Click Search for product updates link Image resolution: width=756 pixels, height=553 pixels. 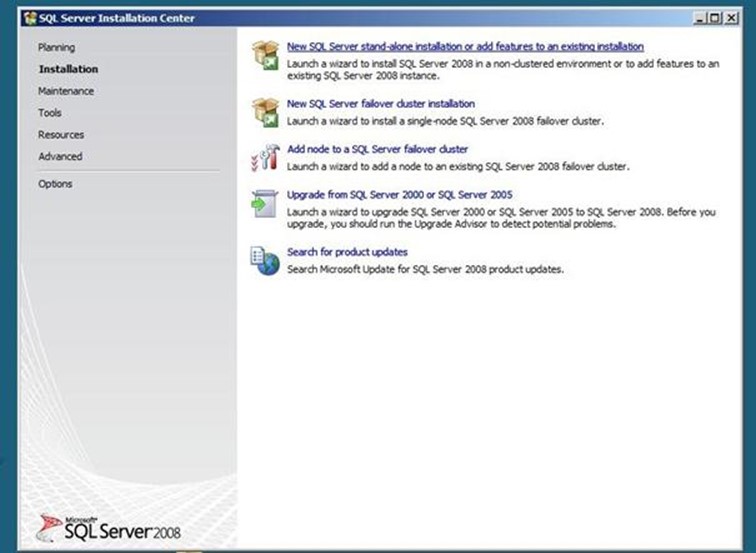pyautogui.click(x=347, y=252)
